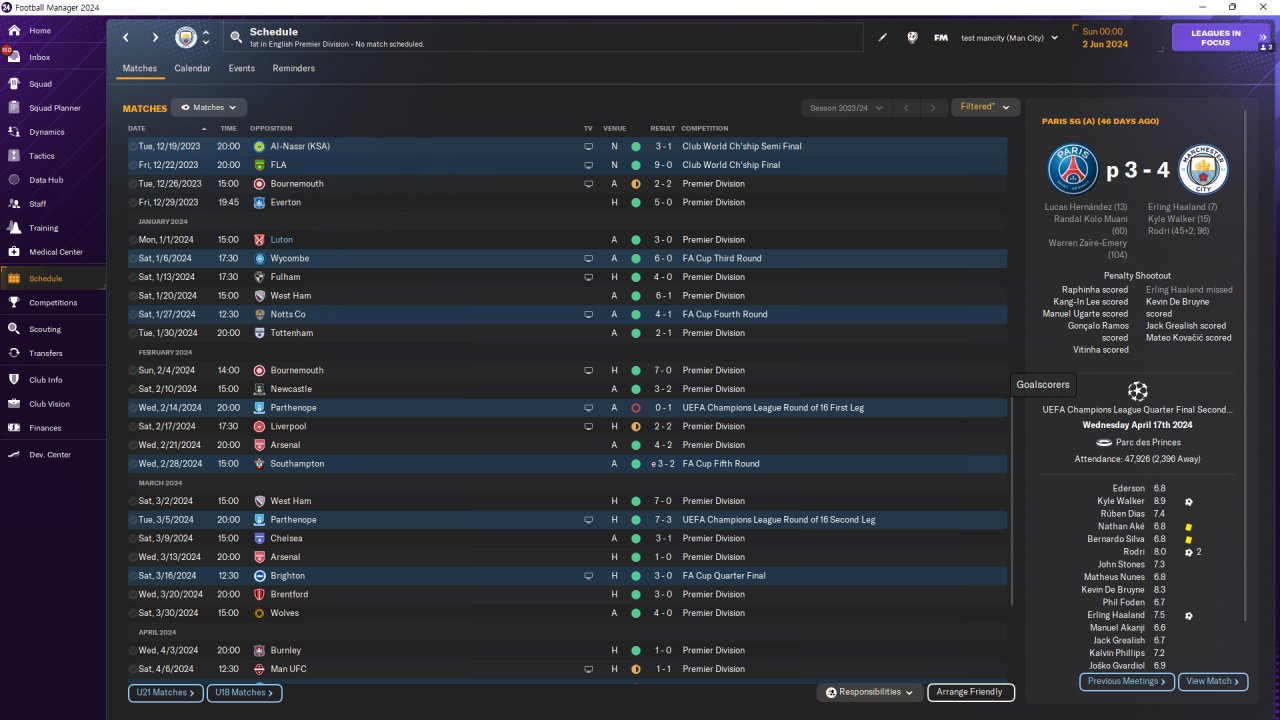Switch to the Calendar tab
Screen dimensions: 1280x720
pos(192,69)
